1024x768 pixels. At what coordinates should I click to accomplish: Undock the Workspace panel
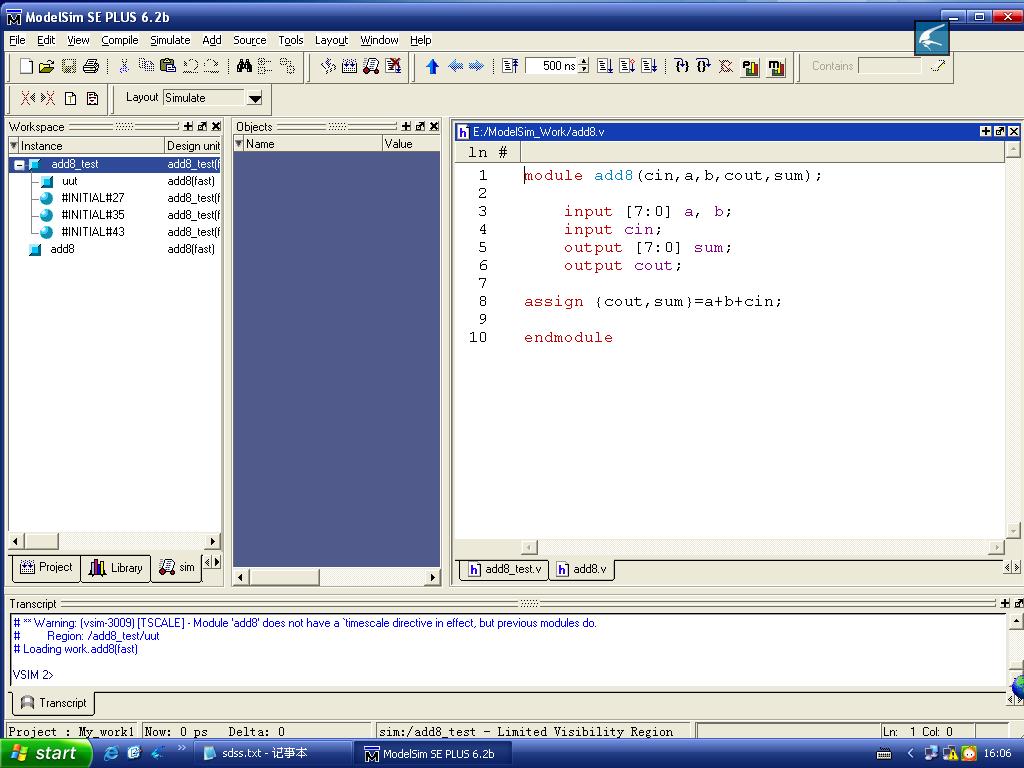[x=202, y=127]
